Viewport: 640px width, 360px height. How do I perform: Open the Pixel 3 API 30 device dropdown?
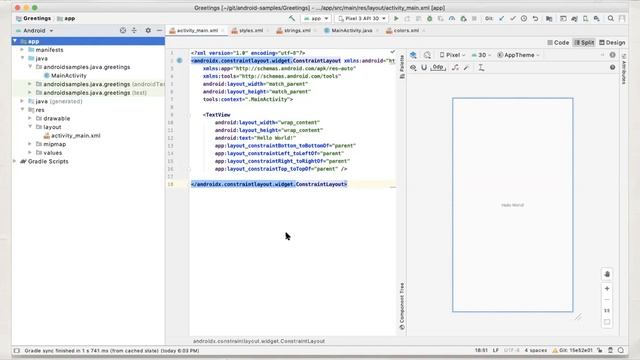pos(362,18)
